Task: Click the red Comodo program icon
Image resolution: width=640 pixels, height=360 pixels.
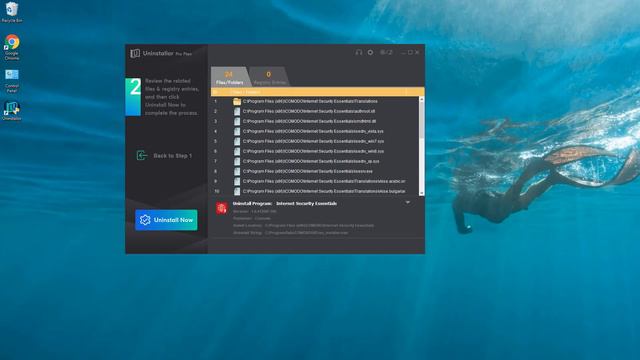Action: [222, 208]
